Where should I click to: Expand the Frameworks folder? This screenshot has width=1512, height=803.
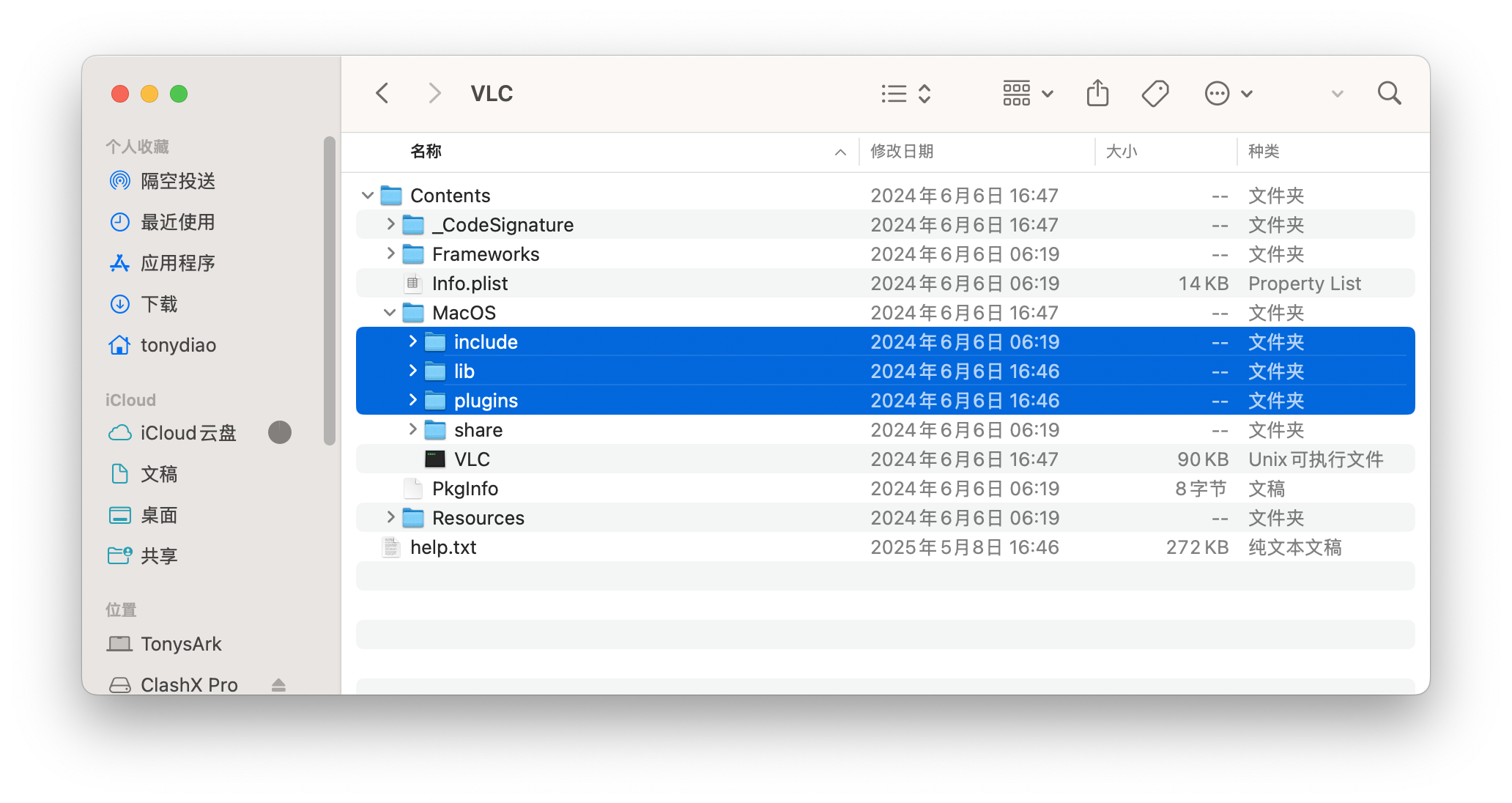coord(390,254)
